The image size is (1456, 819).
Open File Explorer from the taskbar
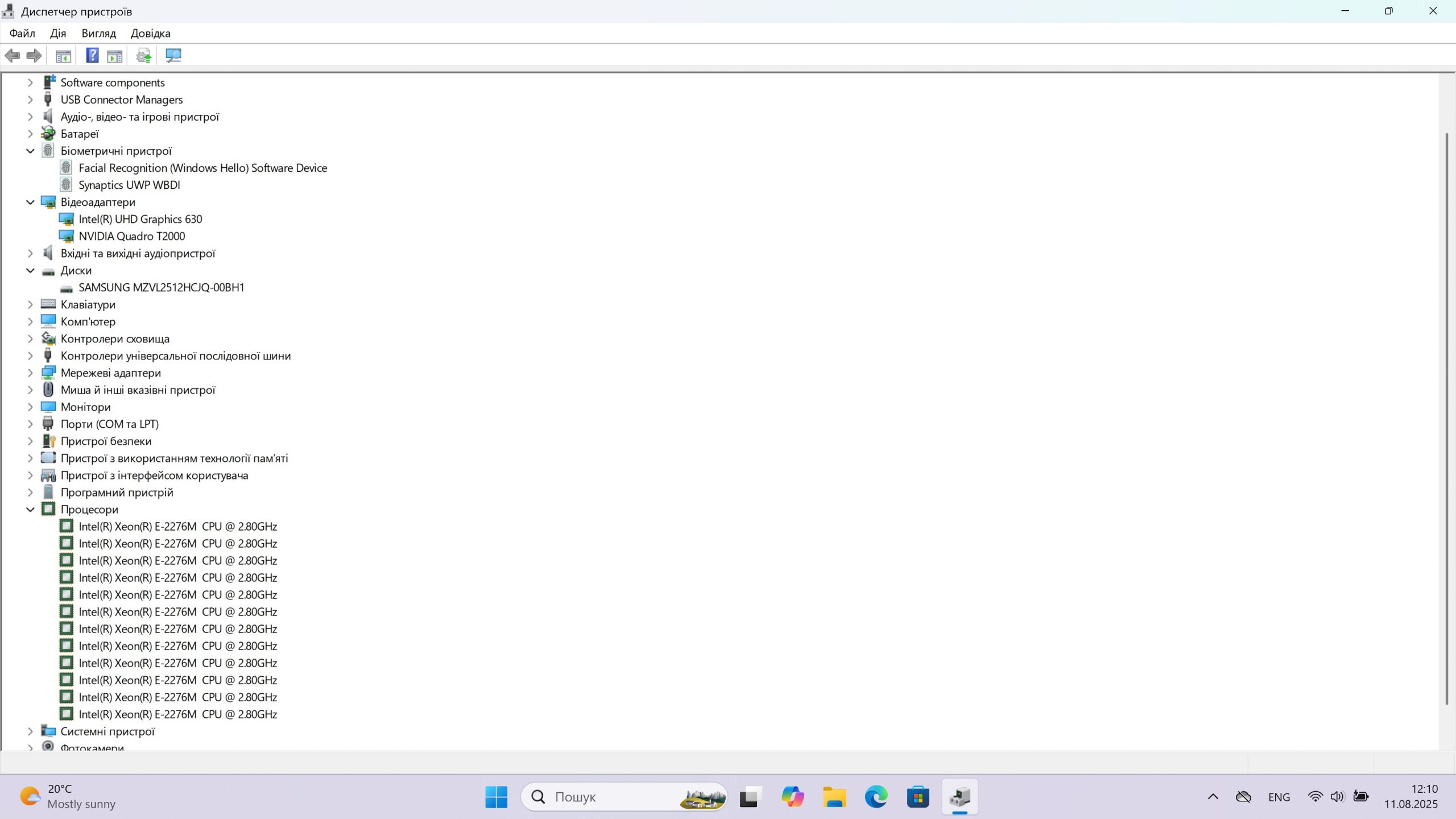click(x=834, y=797)
